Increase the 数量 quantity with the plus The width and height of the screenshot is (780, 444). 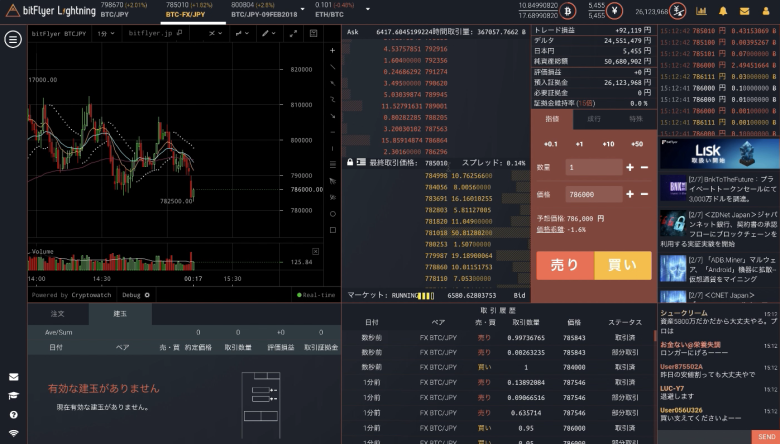[x=630, y=168]
